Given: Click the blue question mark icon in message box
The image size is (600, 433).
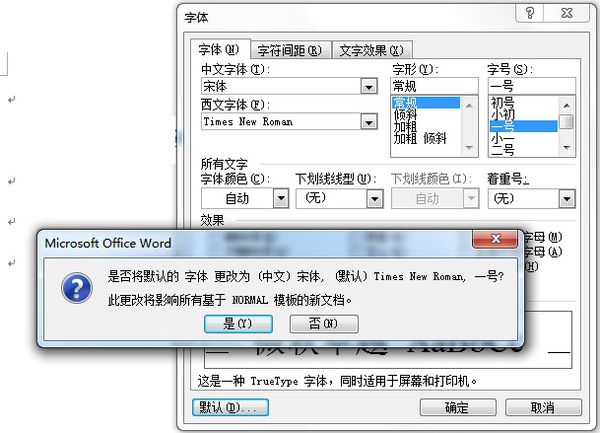Looking at the screenshot, I should point(77,288).
